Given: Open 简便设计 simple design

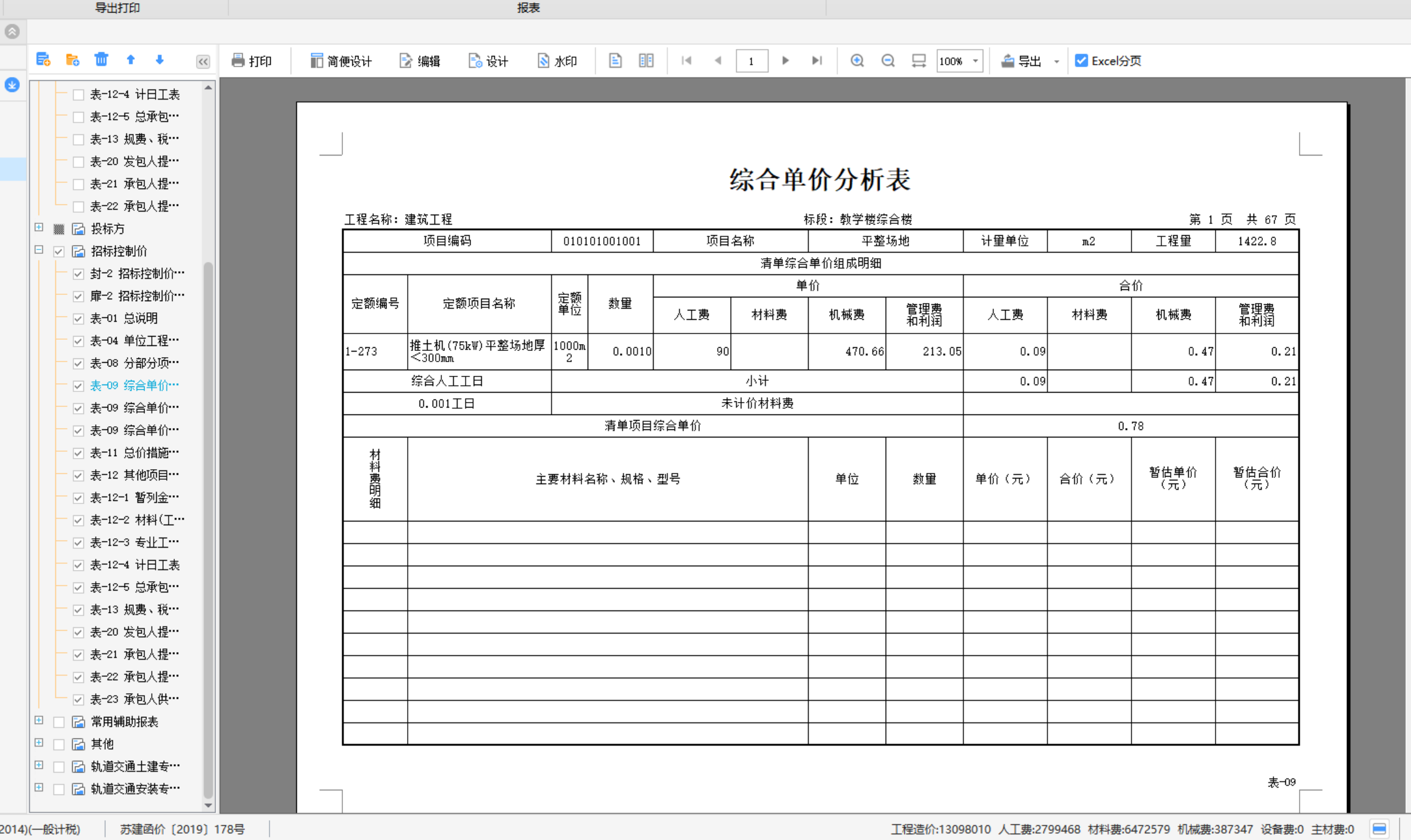Looking at the screenshot, I should click(341, 60).
